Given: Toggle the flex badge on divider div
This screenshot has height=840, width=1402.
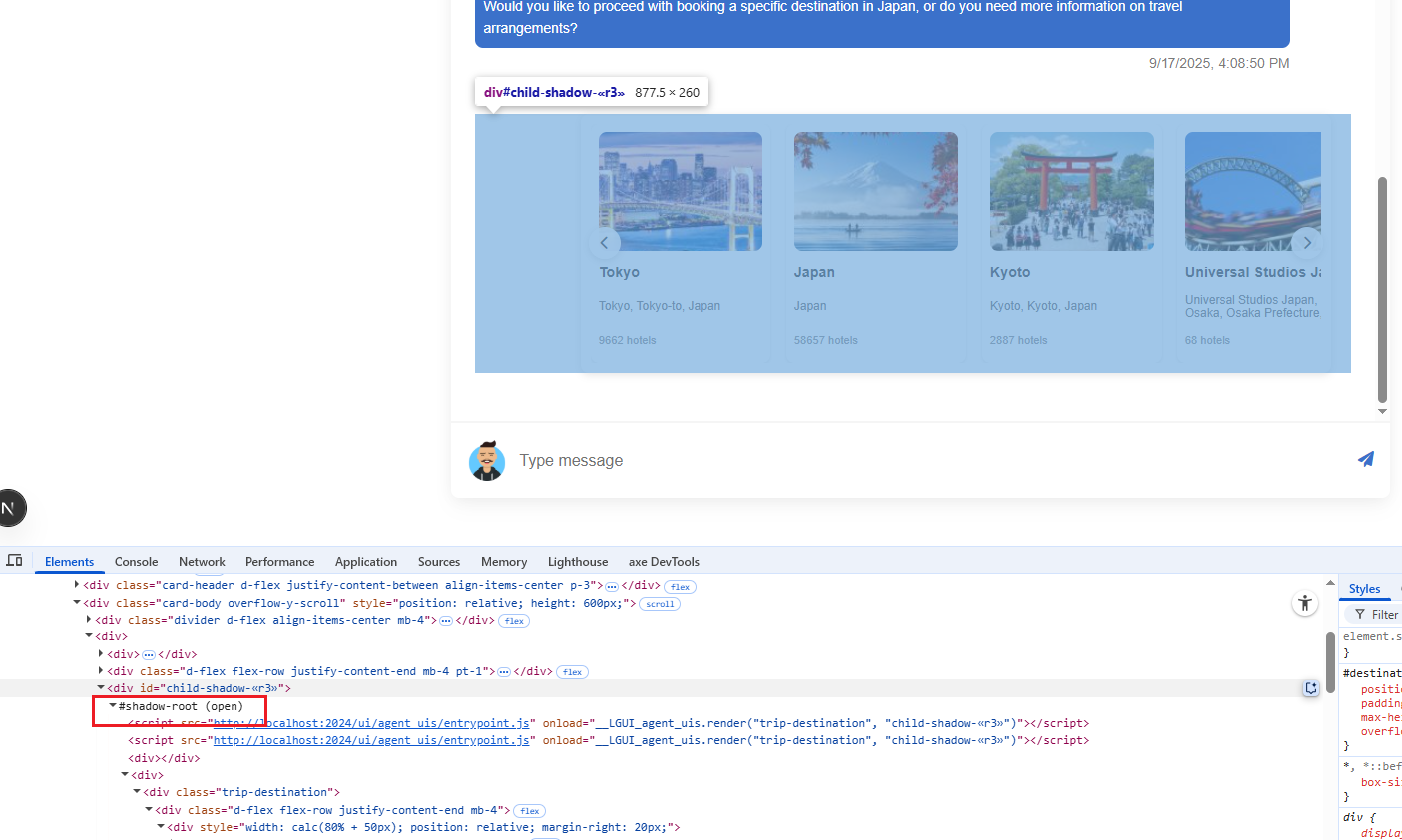Looking at the screenshot, I should tap(514, 621).
